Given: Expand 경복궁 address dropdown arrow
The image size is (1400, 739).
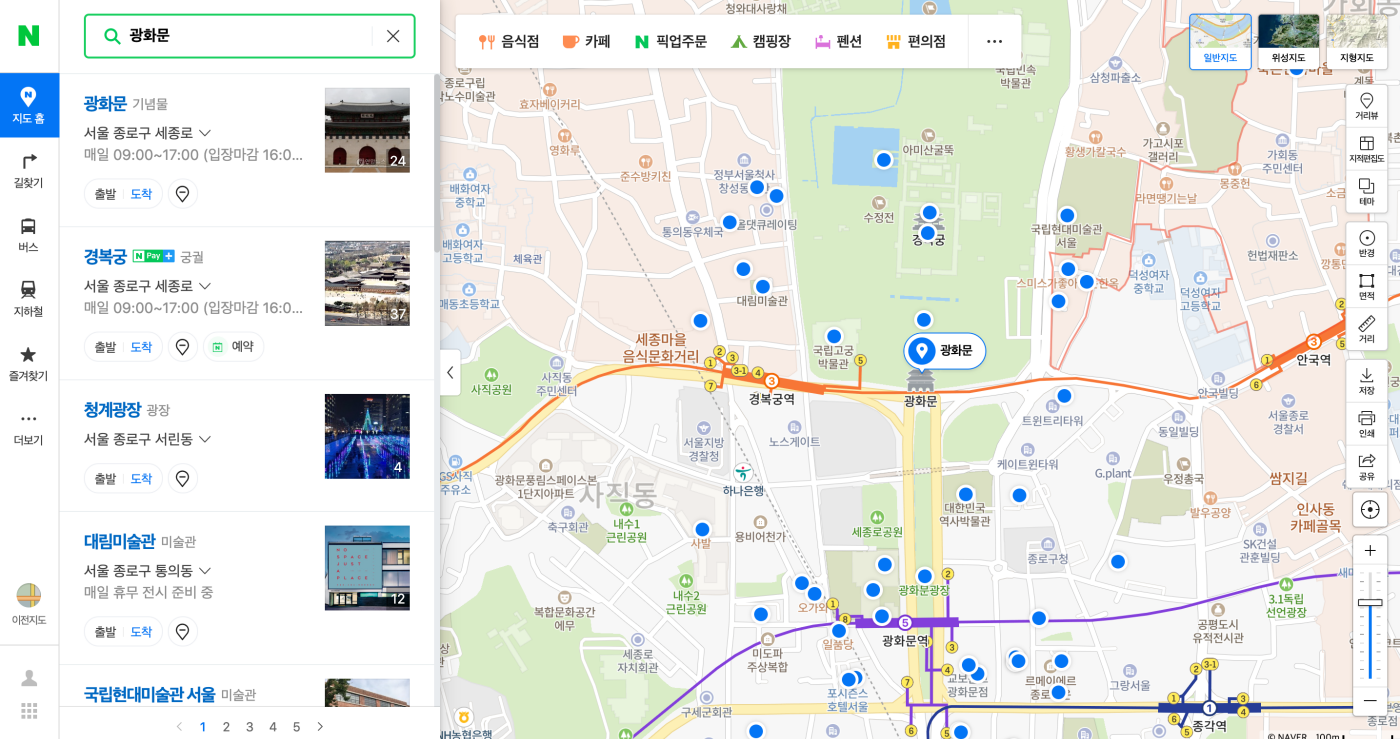Looking at the screenshot, I should 205,286.
